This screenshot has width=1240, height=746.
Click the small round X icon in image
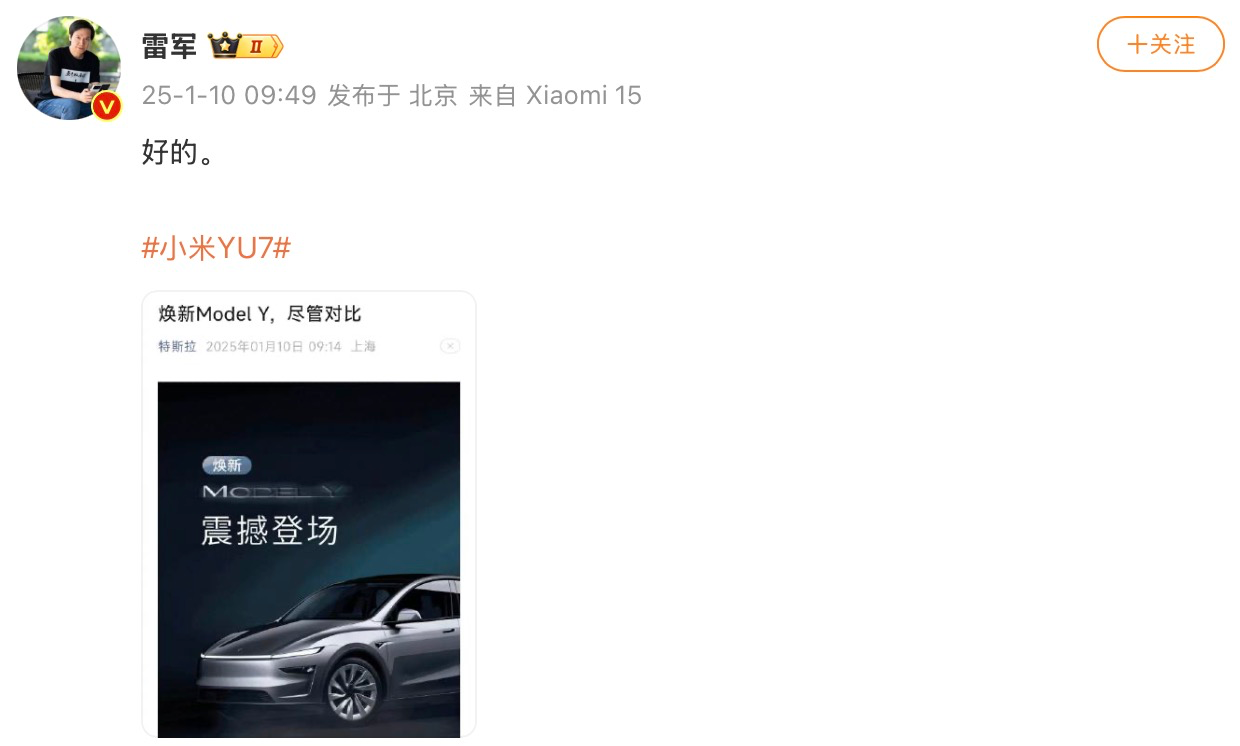tap(450, 346)
